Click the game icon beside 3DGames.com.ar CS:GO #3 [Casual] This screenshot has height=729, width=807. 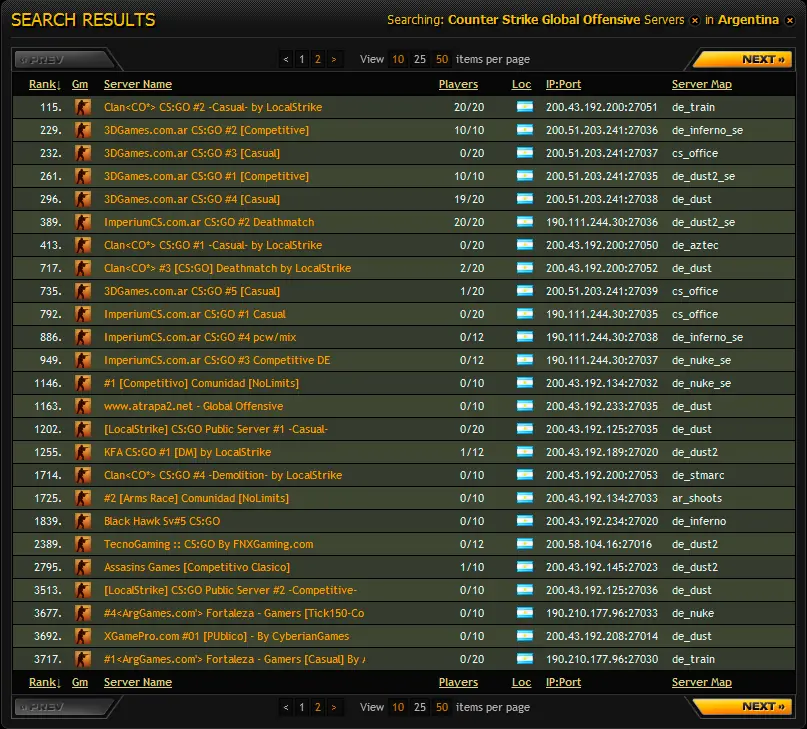pyautogui.click(x=82, y=153)
